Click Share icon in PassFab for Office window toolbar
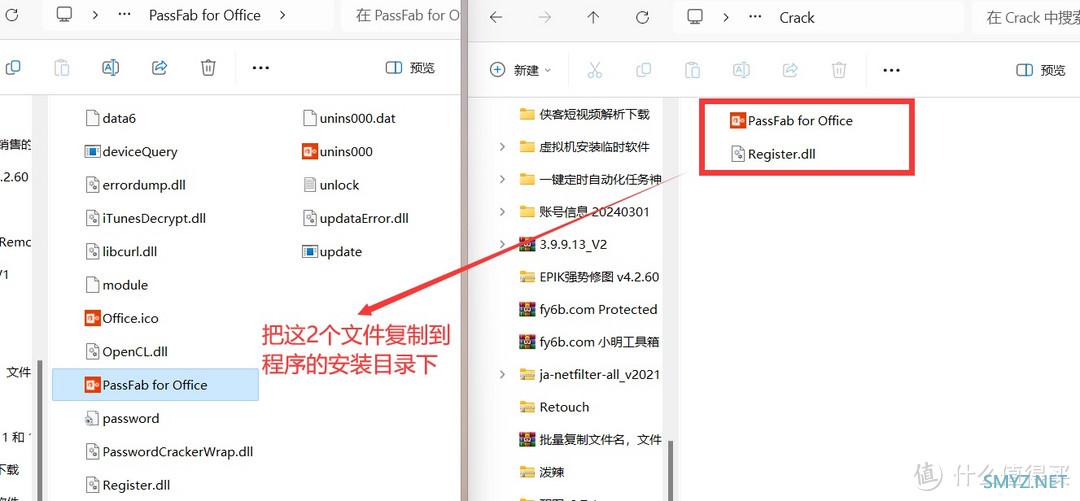Image resolution: width=1080 pixels, height=501 pixels. 160,68
